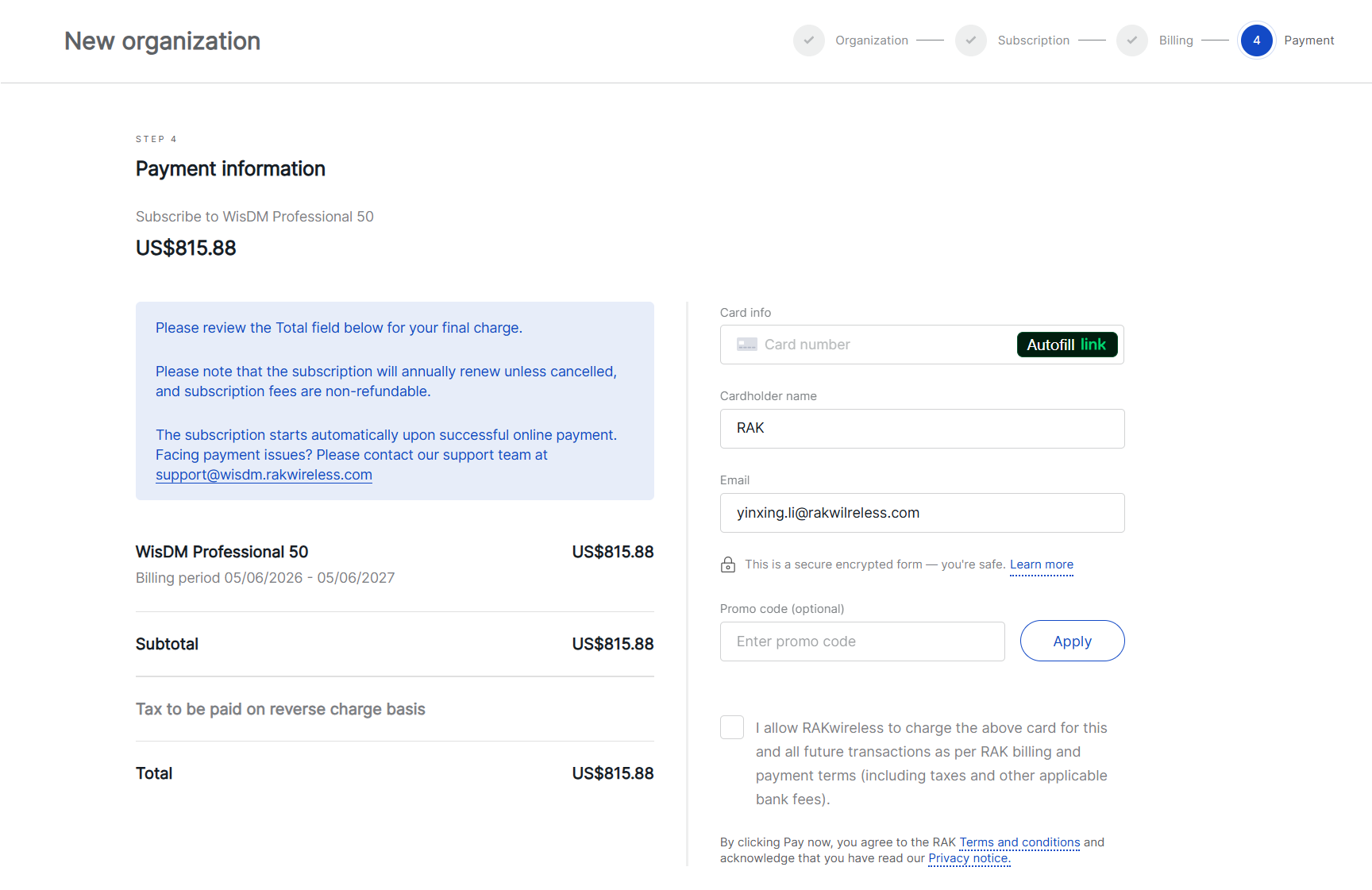
Task: Click the credit card icon in Card number
Action: (746, 345)
